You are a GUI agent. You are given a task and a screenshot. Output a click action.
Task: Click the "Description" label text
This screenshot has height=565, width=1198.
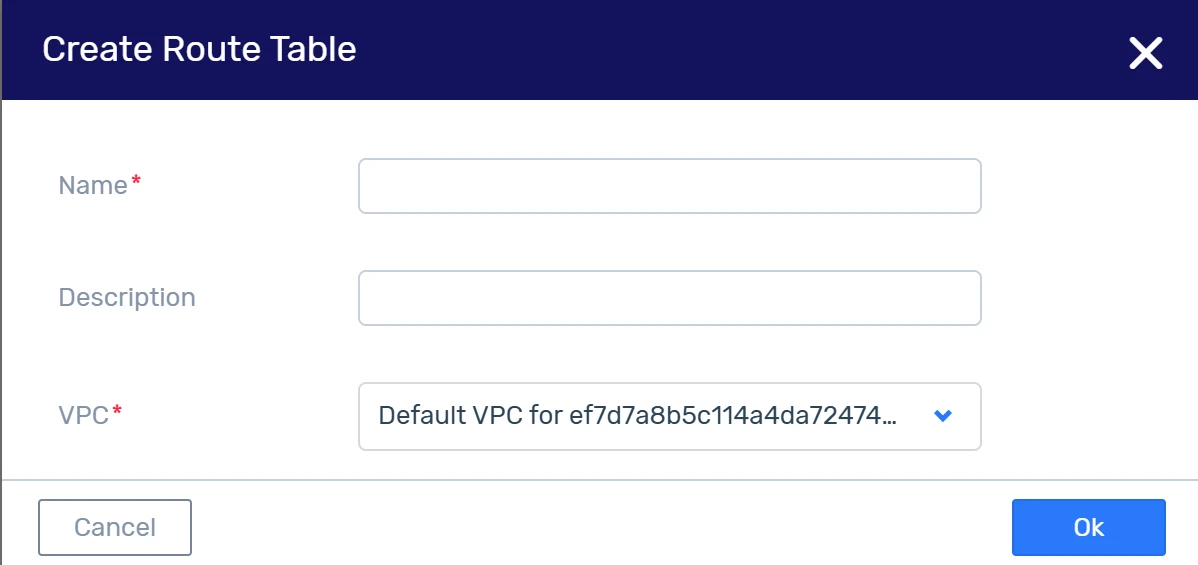[x=127, y=297]
